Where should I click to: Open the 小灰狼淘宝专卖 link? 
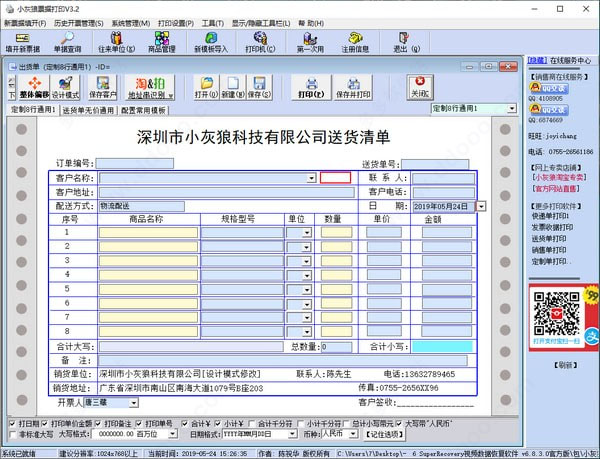561,176
